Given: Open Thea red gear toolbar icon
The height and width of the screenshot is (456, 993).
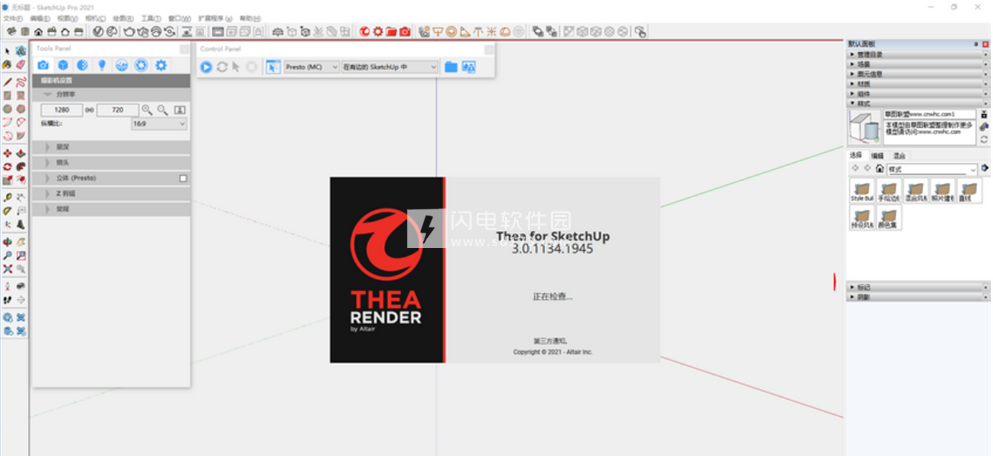Looking at the screenshot, I should click(378, 31).
